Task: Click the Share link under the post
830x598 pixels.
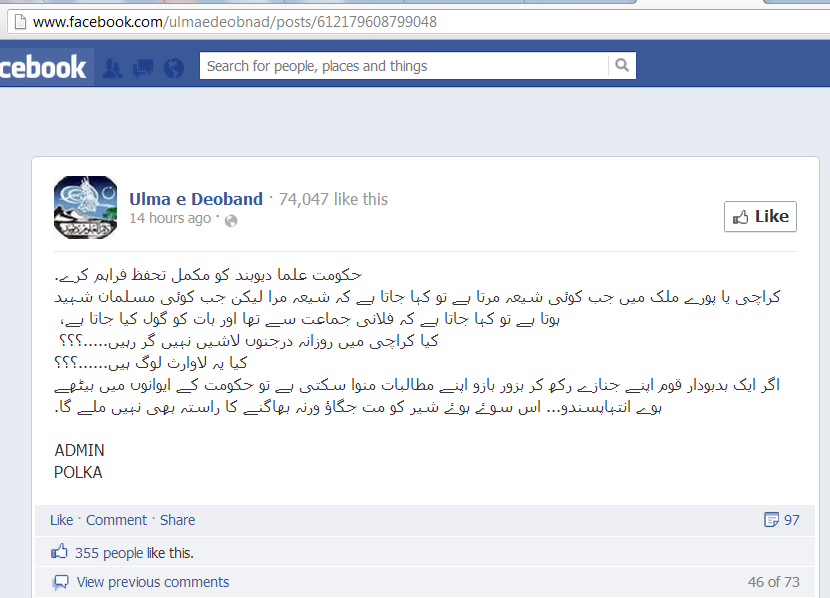Action: 177,520
